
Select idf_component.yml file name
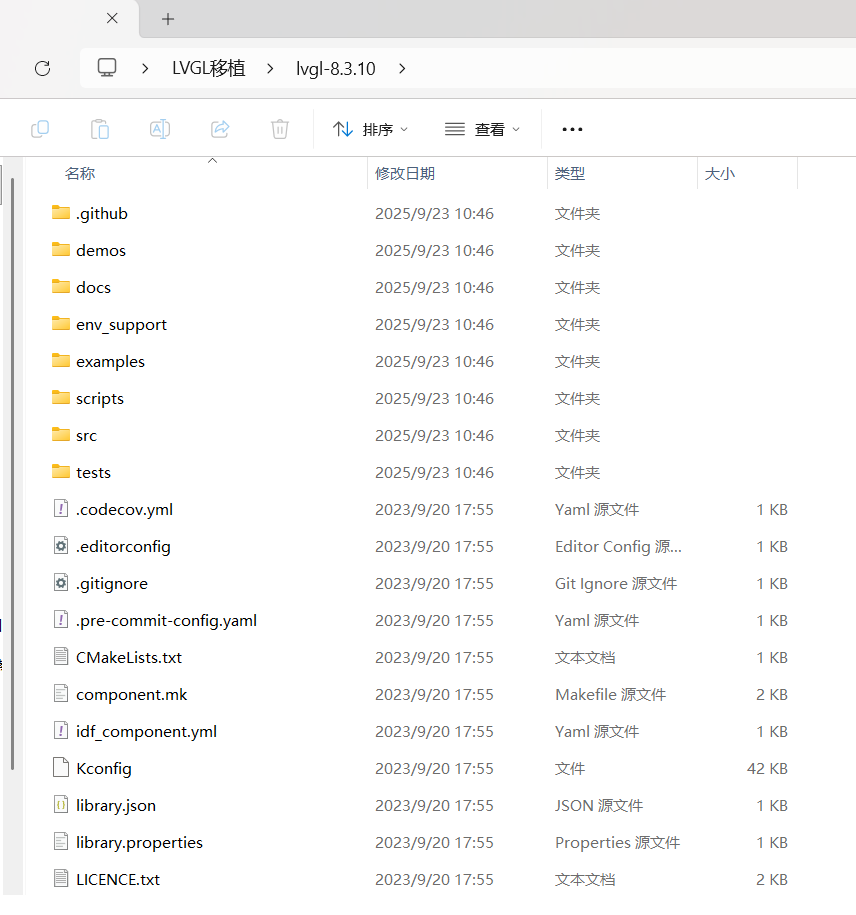point(146,732)
